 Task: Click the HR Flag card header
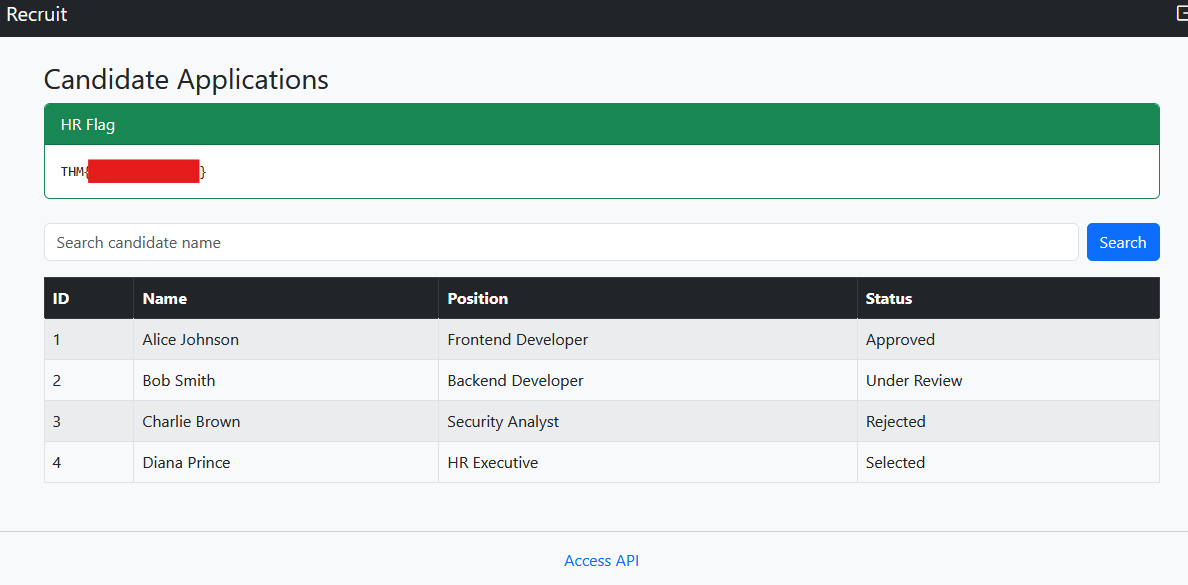[602, 125]
